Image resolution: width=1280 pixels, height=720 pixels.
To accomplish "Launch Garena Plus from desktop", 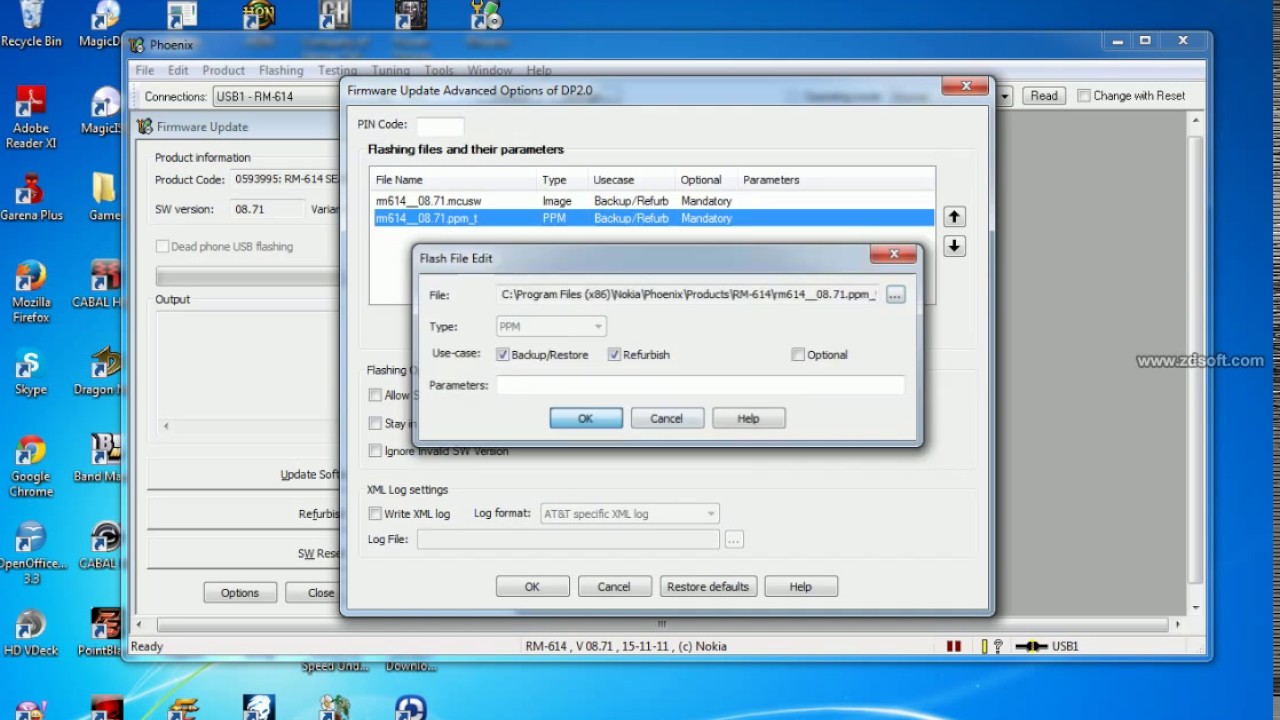I will pyautogui.click(x=31, y=196).
